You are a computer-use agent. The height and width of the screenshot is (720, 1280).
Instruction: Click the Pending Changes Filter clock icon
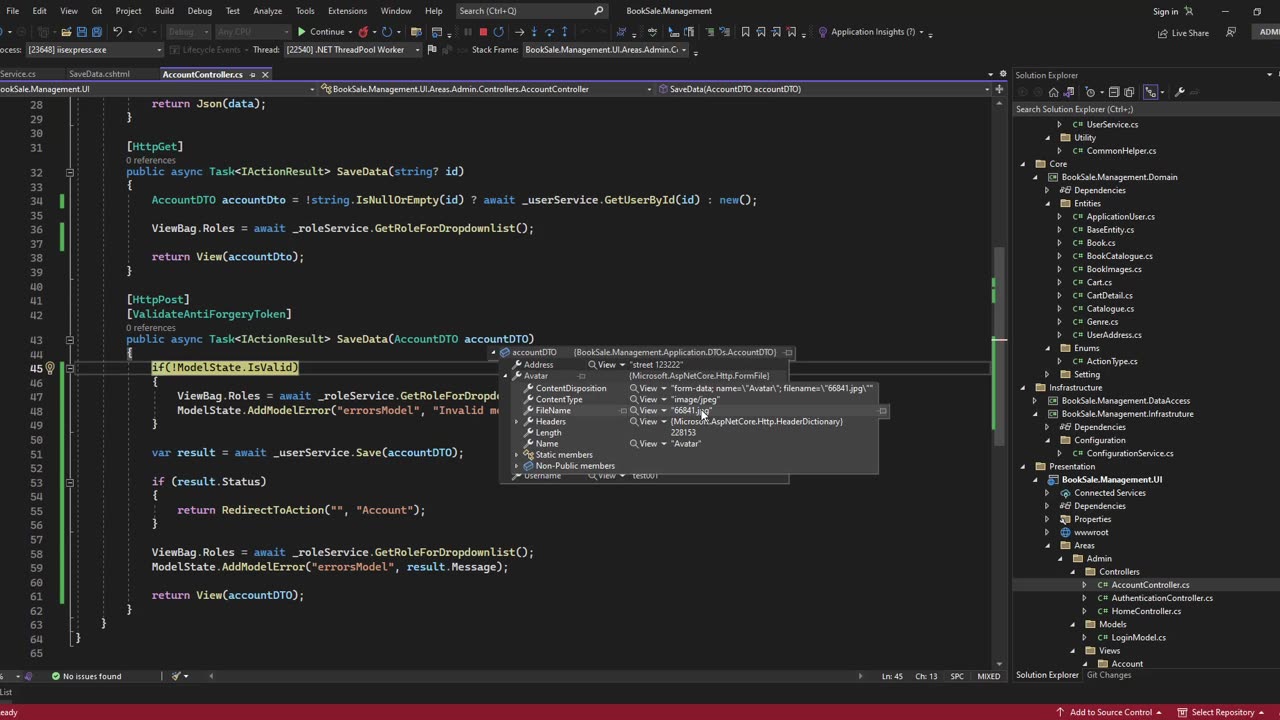1091,92
